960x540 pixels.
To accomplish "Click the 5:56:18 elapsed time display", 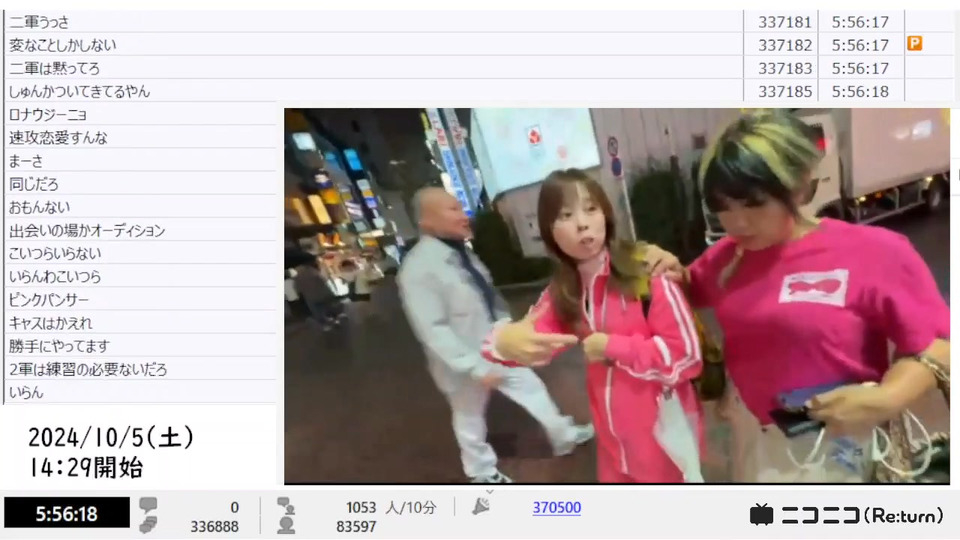I will coord(67,513).
